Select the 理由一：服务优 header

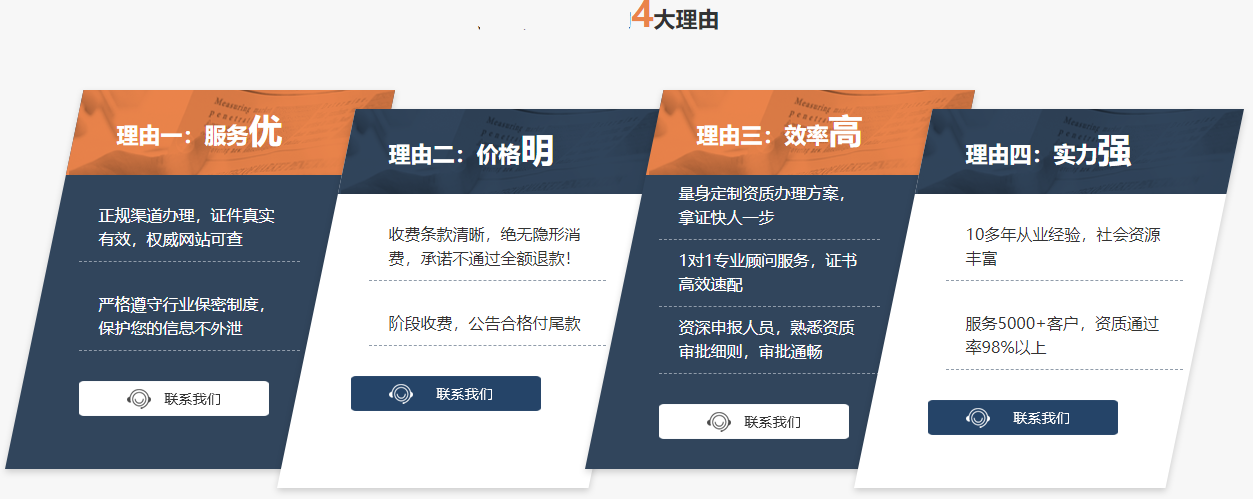(199, 134)
